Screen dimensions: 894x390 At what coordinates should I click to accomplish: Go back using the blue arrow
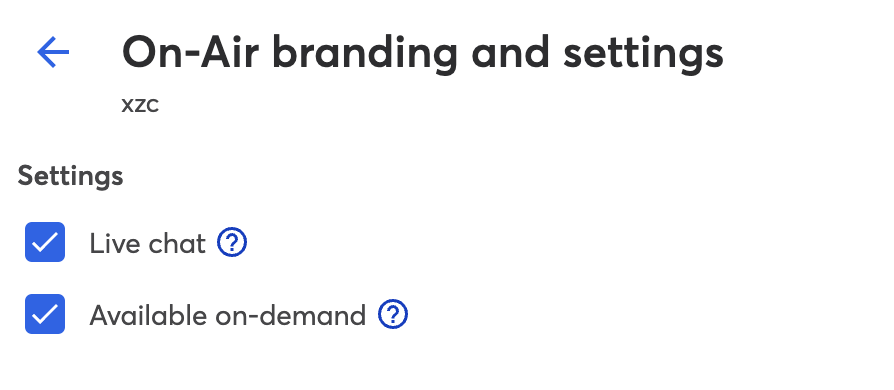click(53, 52)
